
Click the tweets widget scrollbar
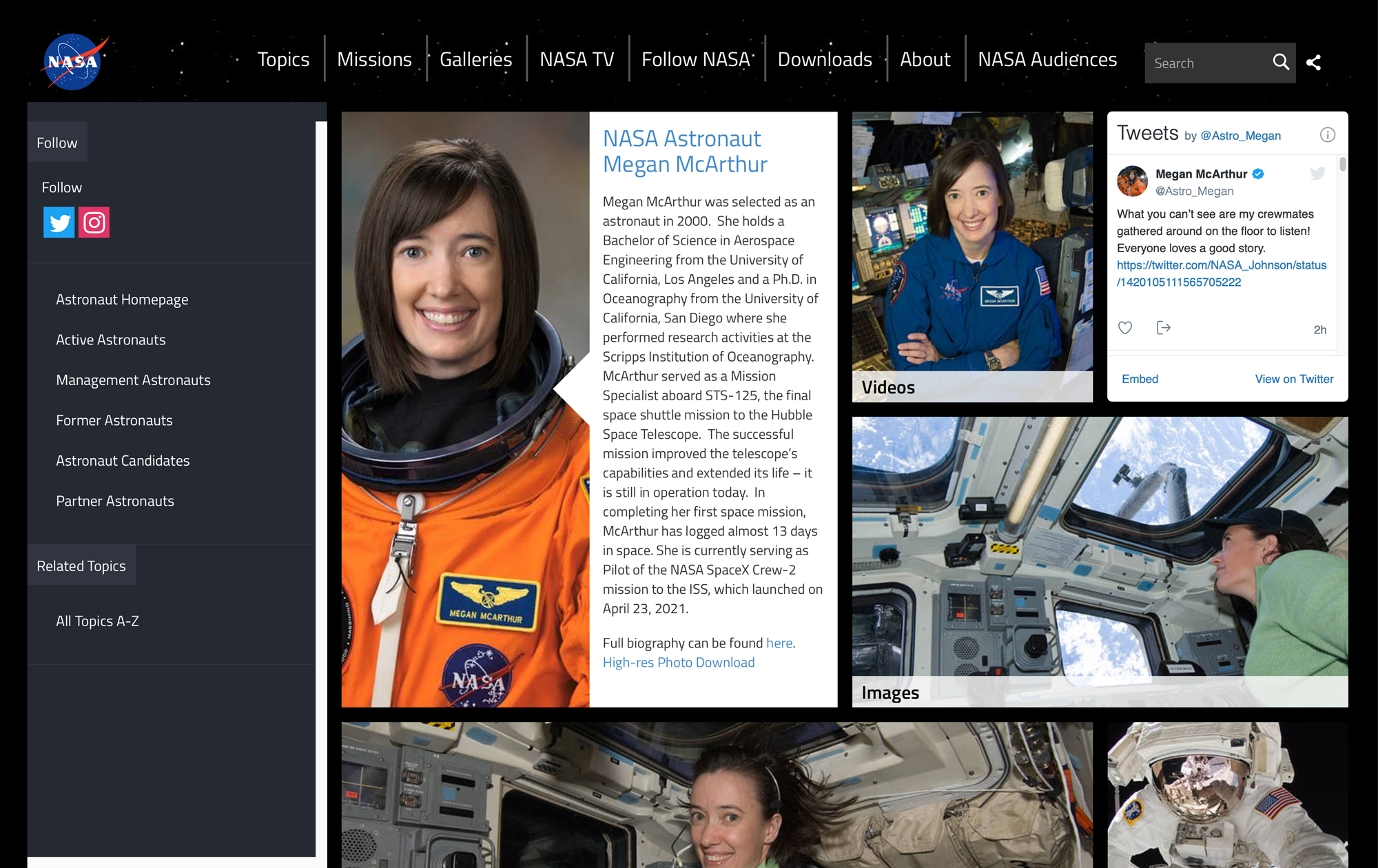coord(1342,165)
